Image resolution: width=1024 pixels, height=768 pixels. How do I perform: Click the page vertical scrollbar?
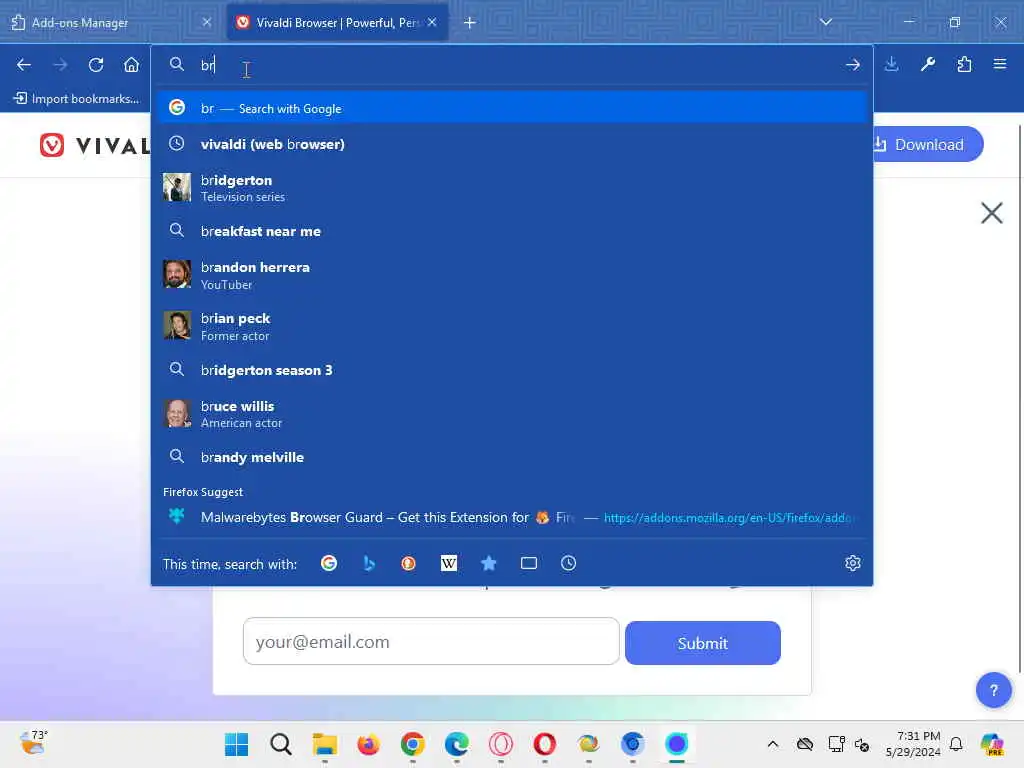[x=1019, y=398]
